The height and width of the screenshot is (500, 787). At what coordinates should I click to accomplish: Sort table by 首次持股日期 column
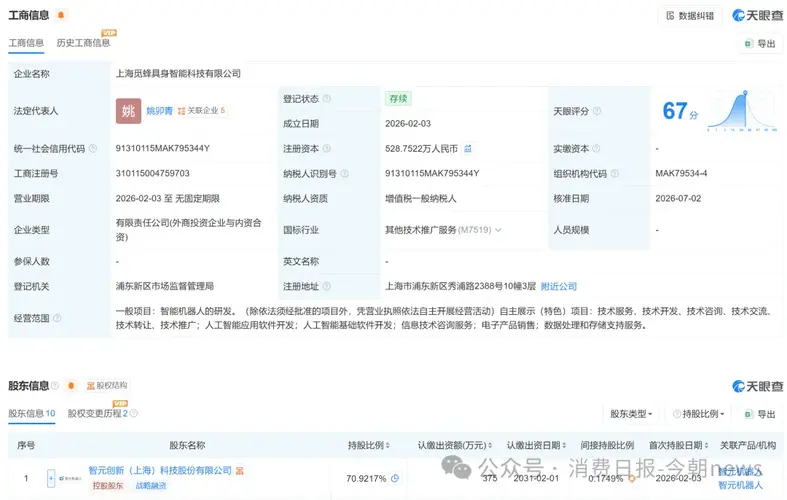(679, 445)
